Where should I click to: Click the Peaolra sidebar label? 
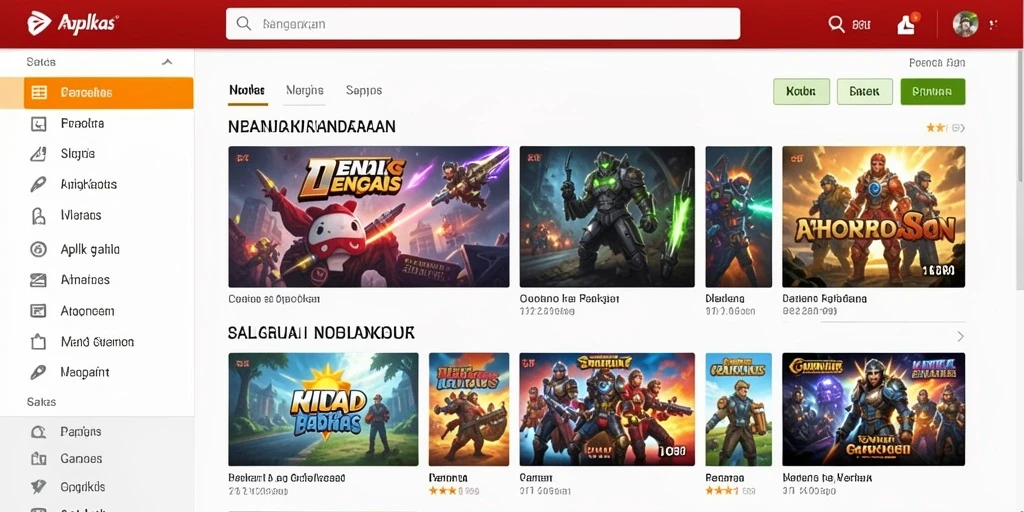coord(82,123)
